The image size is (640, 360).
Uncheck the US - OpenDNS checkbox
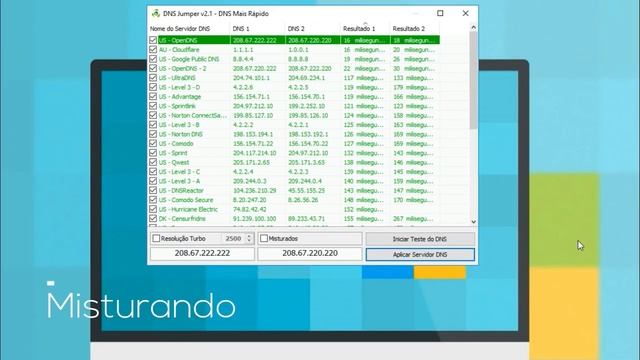(x=153, y=40)
